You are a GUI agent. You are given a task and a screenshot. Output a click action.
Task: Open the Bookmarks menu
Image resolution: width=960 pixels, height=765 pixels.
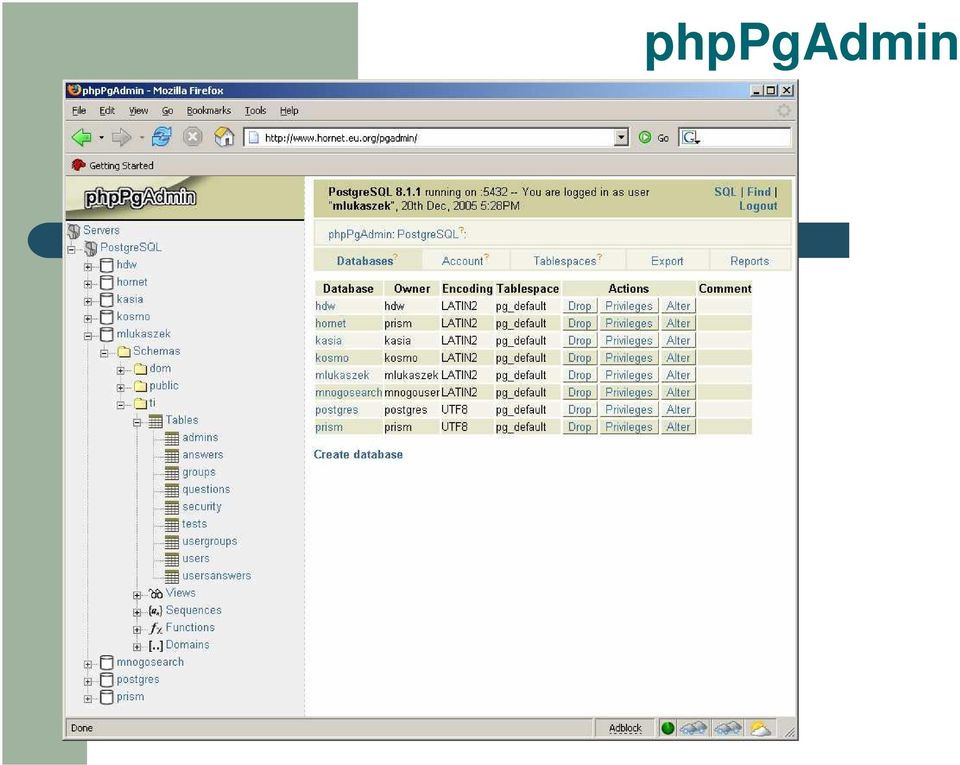click(x=209, y=111)
